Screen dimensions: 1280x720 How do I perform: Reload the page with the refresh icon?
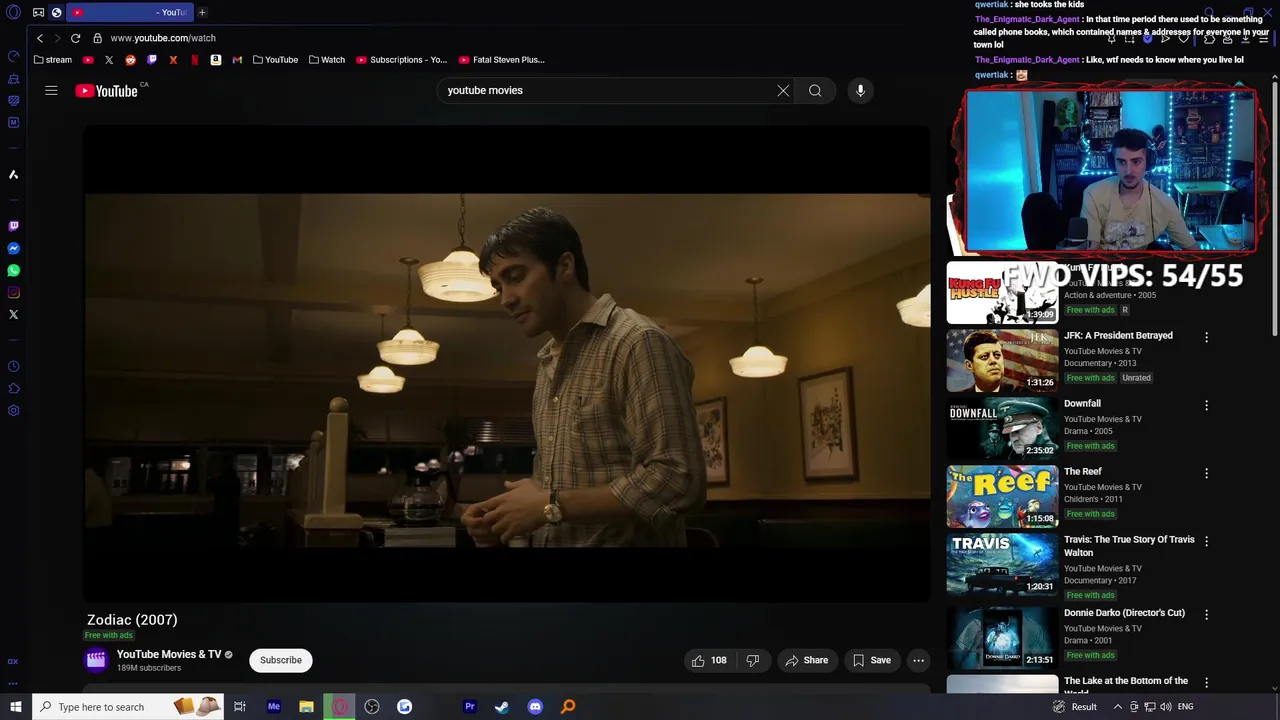coord(75,38)
